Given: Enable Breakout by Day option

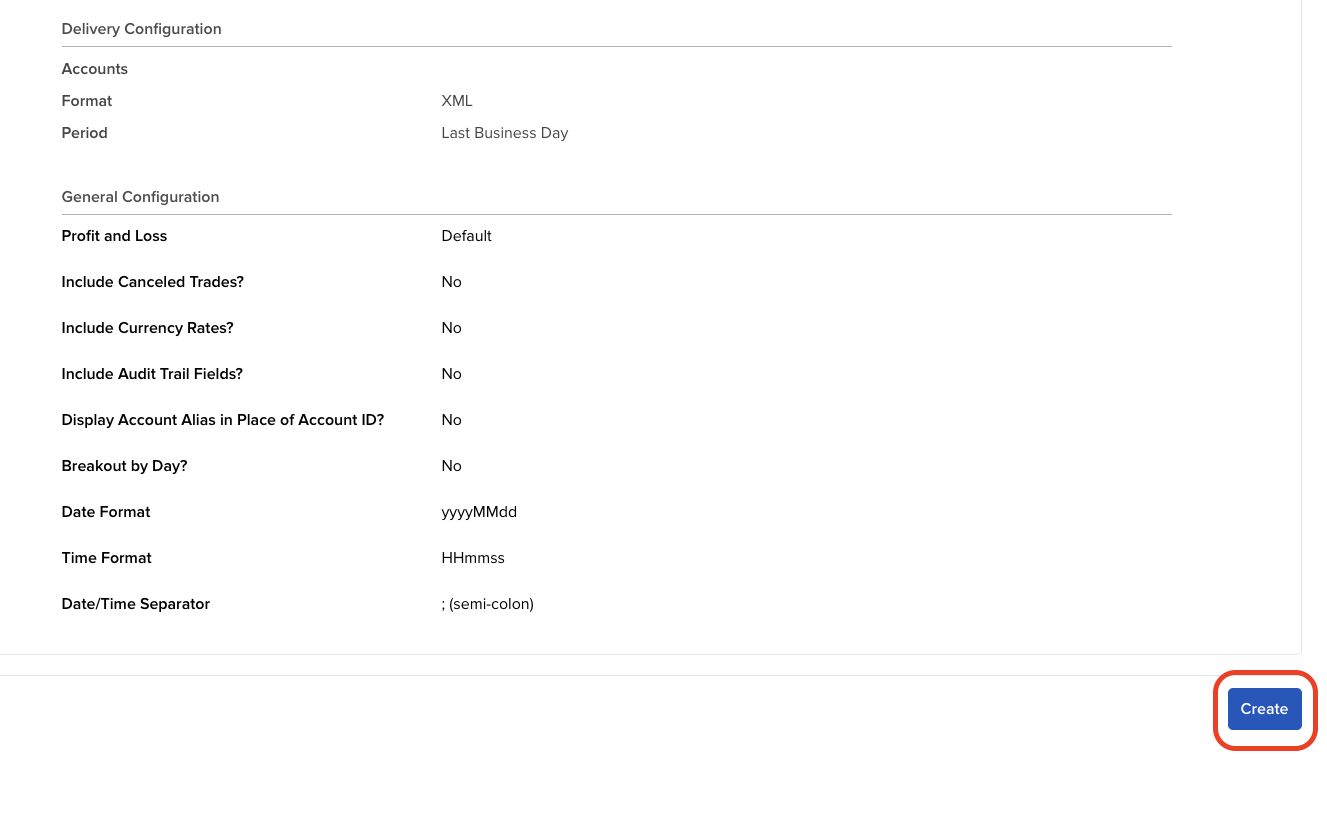Looking at the screenshot, I should [451, 466].
